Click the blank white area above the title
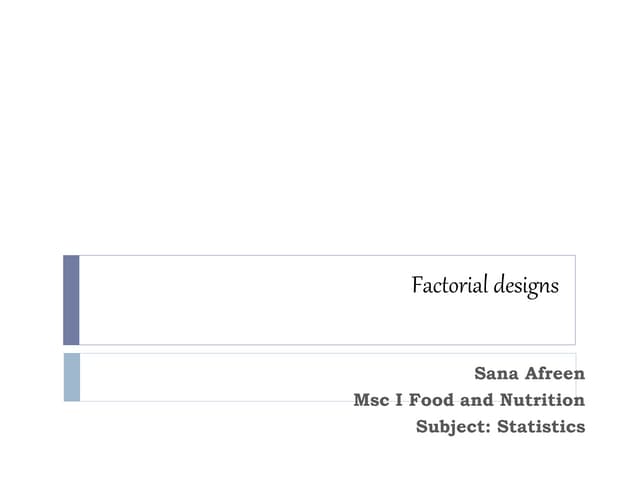The height and width of the screenshot is (480, 640). tap(320, 130)
